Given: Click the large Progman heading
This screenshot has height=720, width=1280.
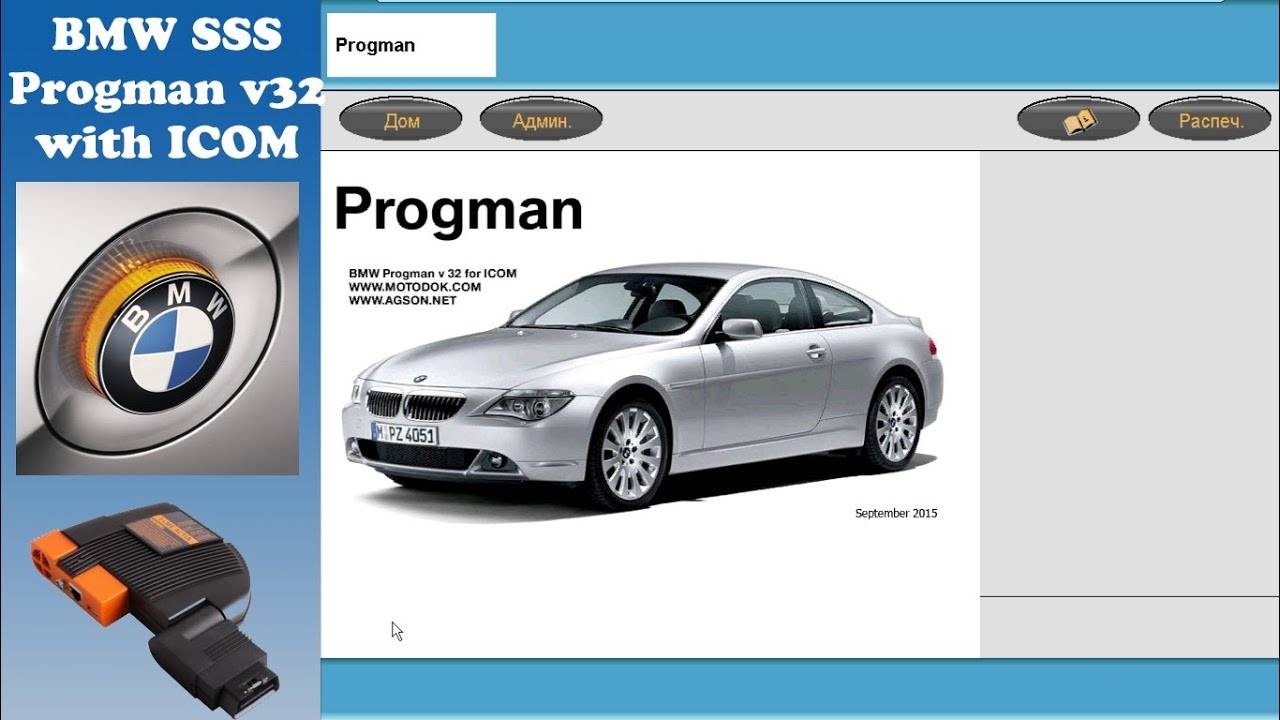Looking at the screenshot, I should [458, 209].
